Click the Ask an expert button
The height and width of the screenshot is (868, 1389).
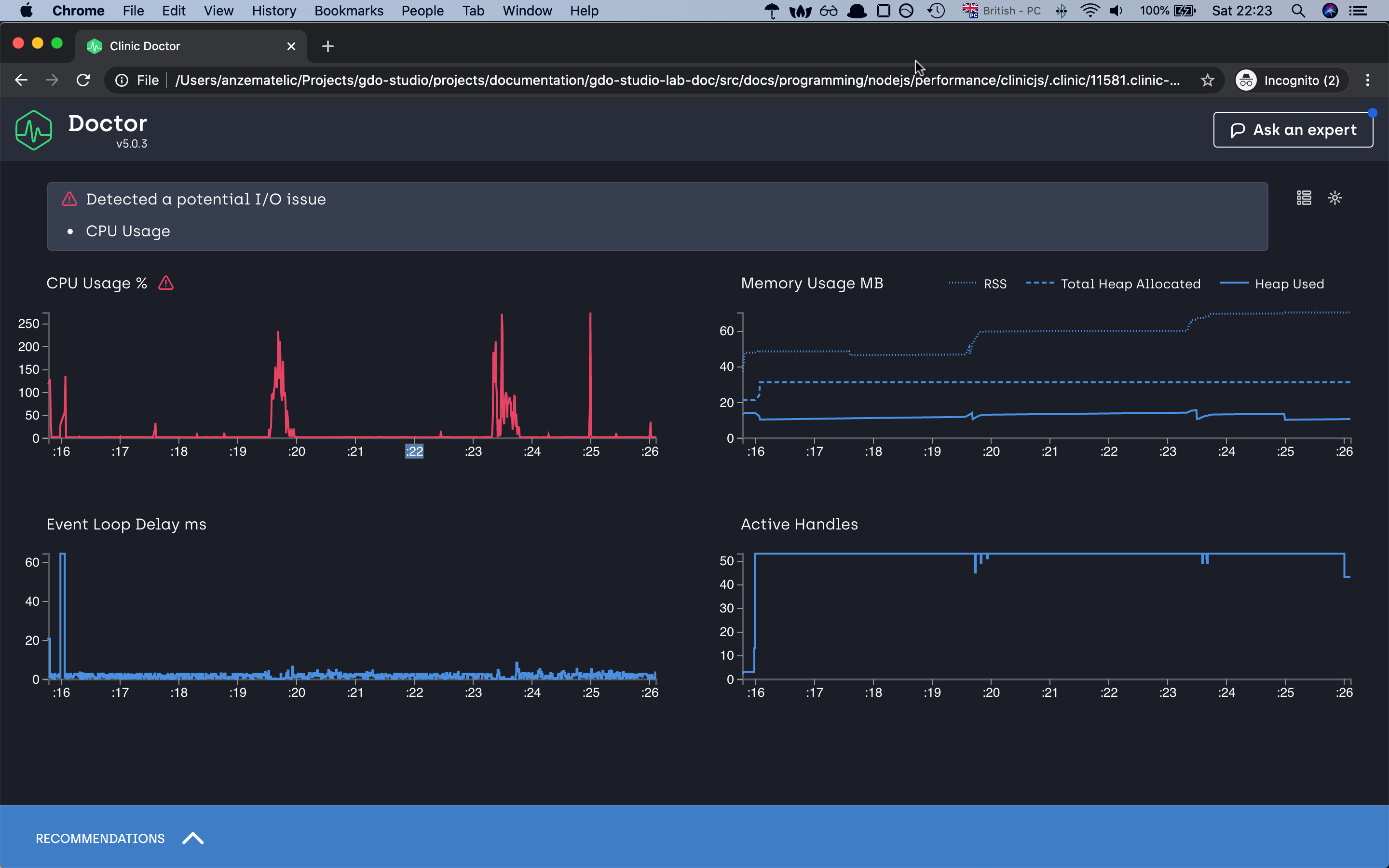1293,130
